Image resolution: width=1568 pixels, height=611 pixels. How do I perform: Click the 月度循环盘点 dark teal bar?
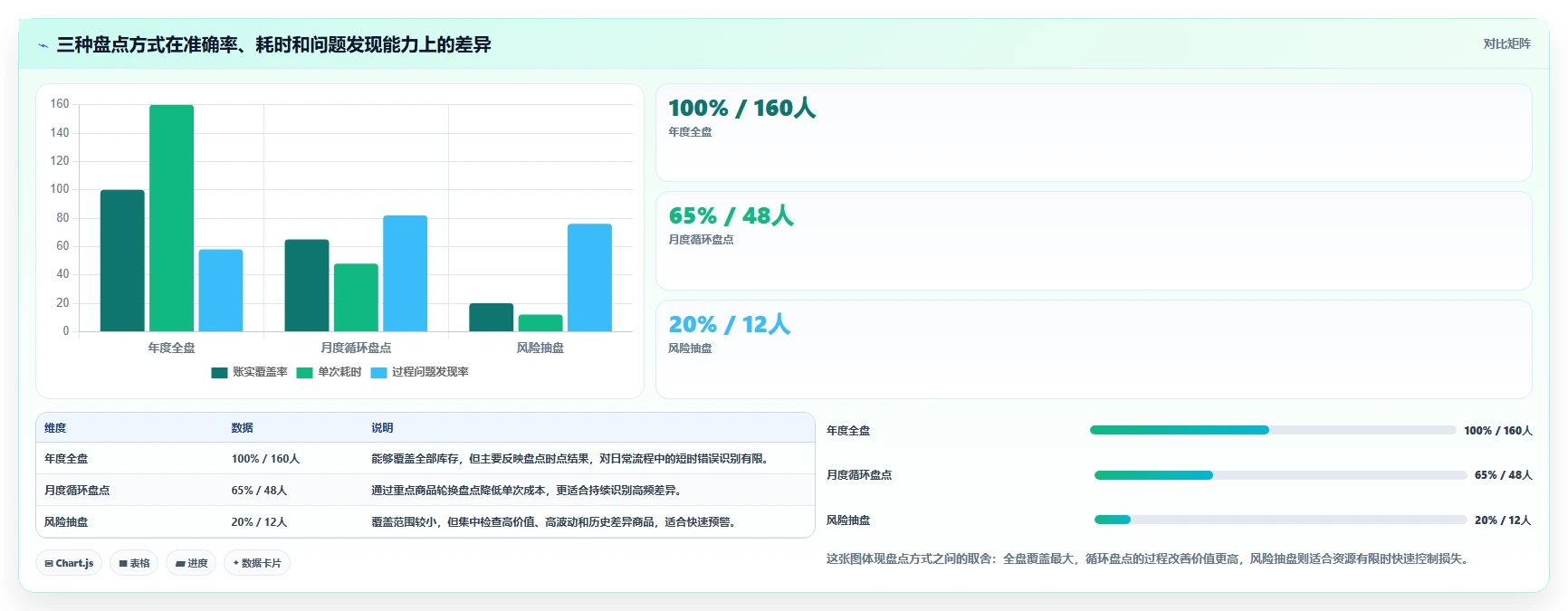[307, 285]
